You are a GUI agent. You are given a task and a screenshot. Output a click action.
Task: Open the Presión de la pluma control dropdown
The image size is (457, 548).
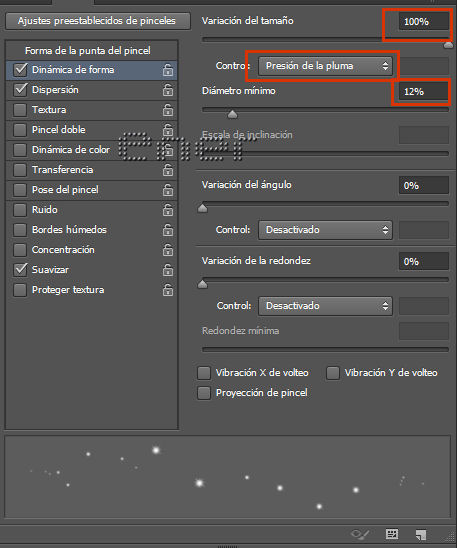325,66
